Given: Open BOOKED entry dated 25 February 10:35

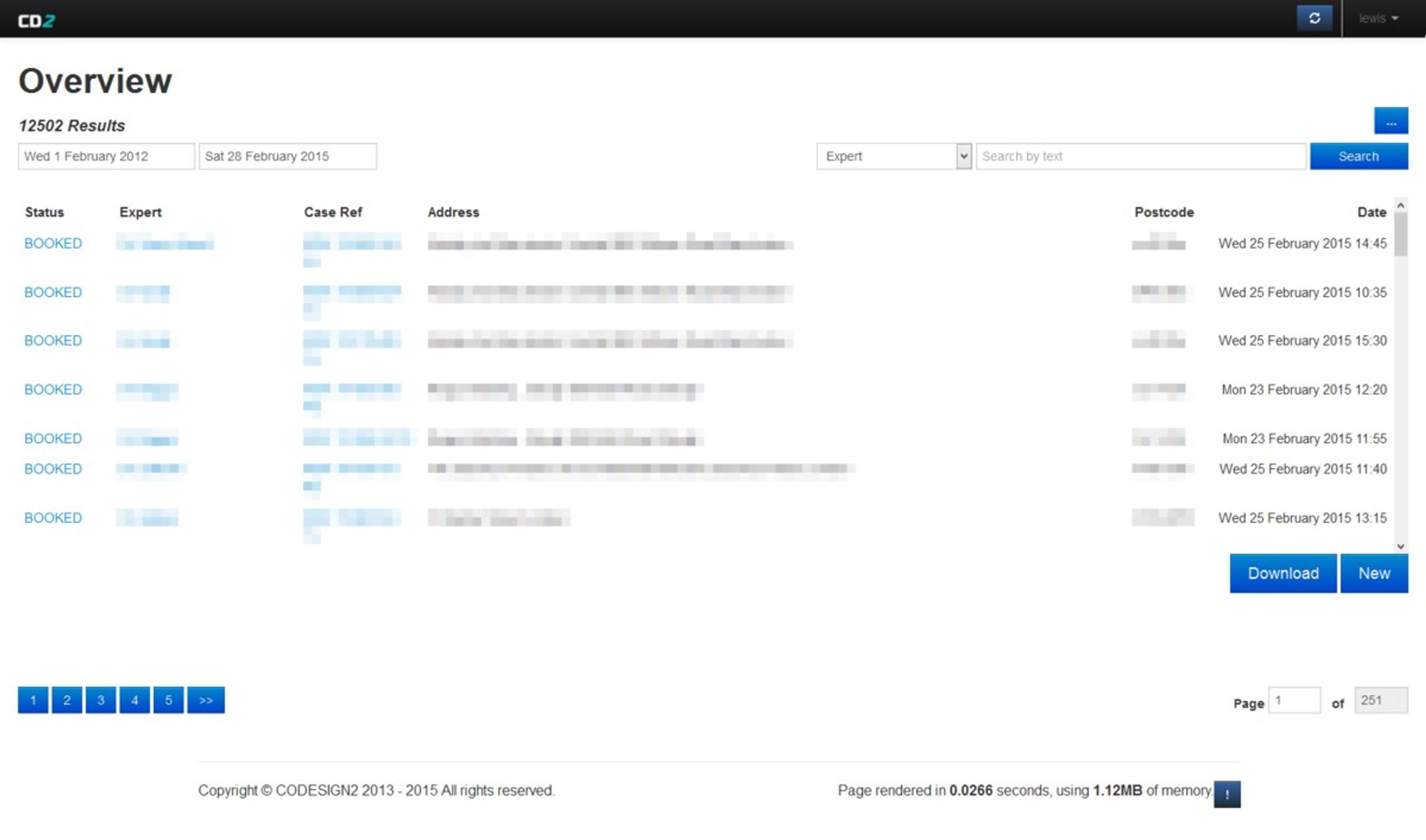Looking at the screenshot, I should pos(53,292).
